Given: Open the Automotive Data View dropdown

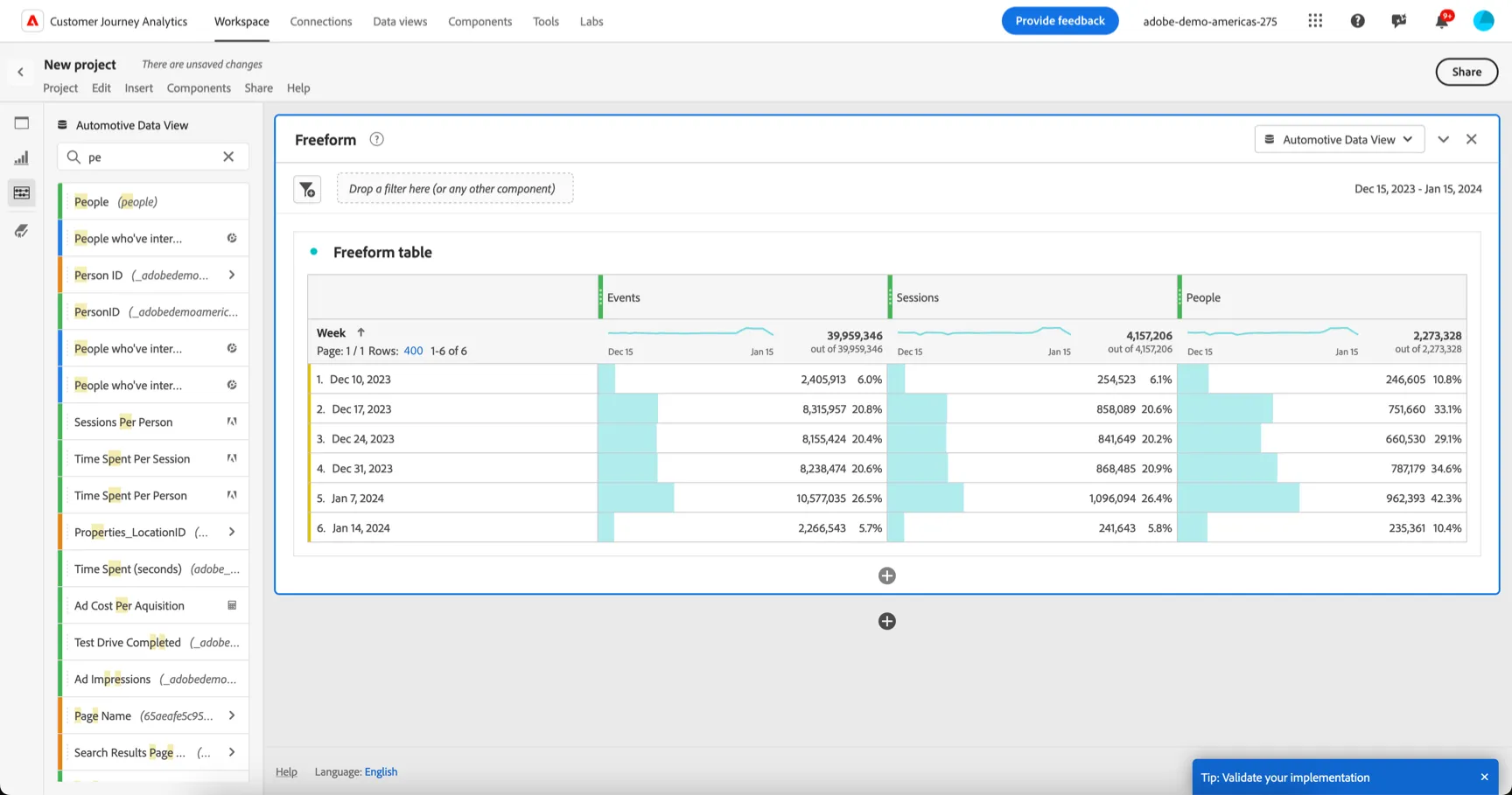Looking at the screenshot, I should (x=1339, y=140).
